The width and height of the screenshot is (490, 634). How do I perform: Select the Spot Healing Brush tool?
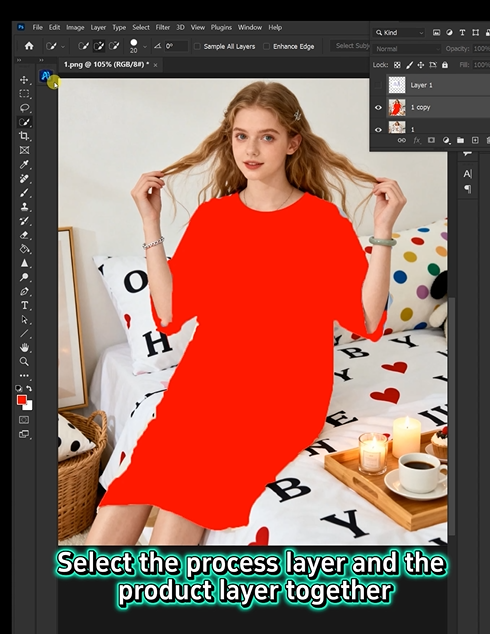(x=24, y=178)
